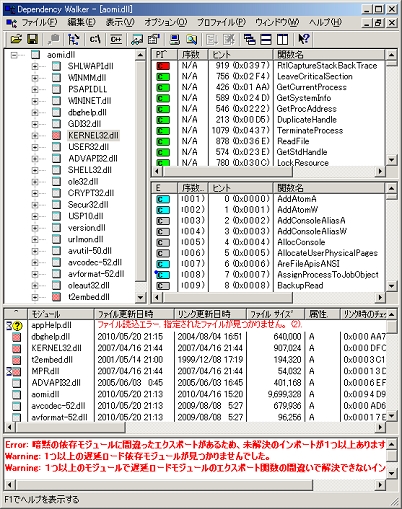This screenshot has width=402, height=509.
Task: Select USER32.dll in the module tree
Action: click(88, 147)
